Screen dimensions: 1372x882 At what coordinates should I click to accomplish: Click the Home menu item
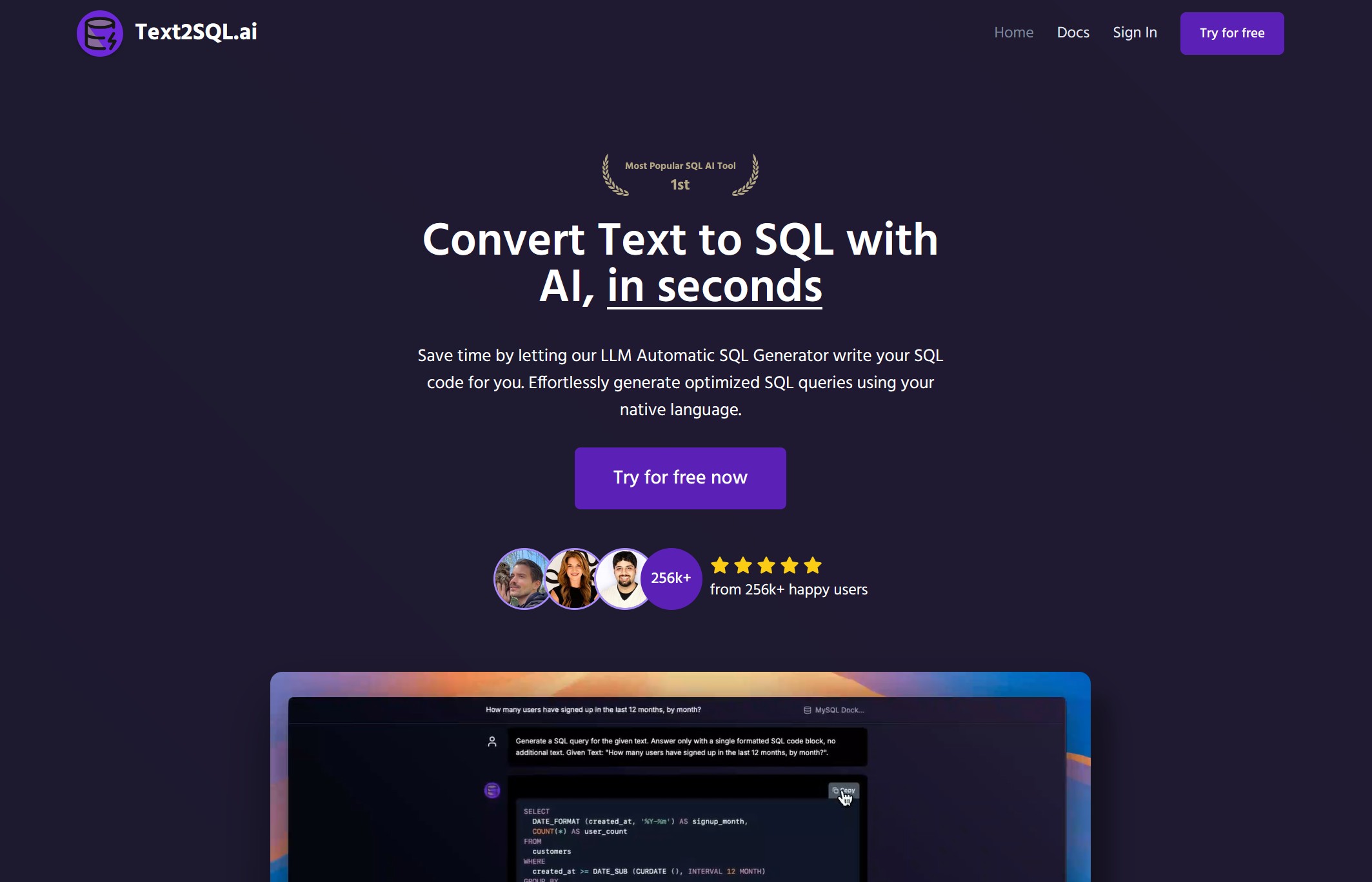1013,33
